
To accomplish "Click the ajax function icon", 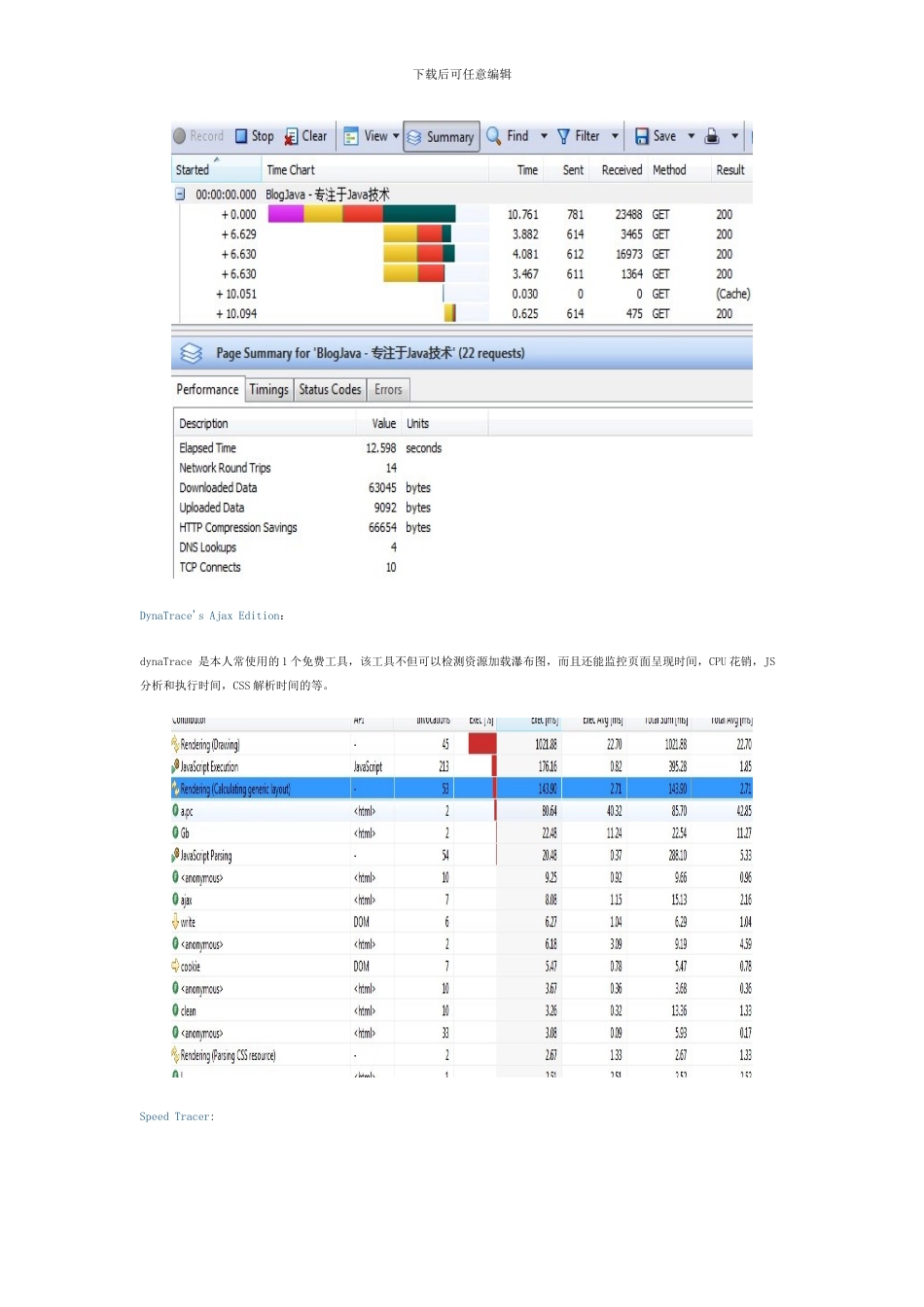I will [175, 900].
